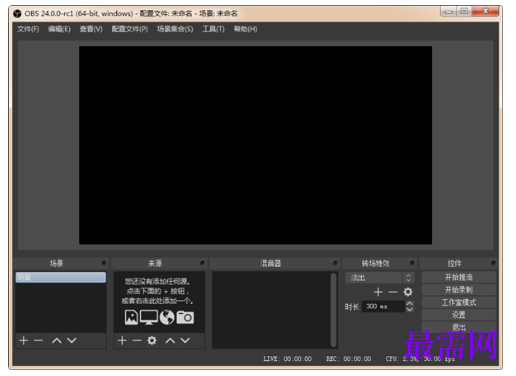Click the display capture monitor icon
The height and width of the screenshot is (376, 516).
tap(149, 317)
